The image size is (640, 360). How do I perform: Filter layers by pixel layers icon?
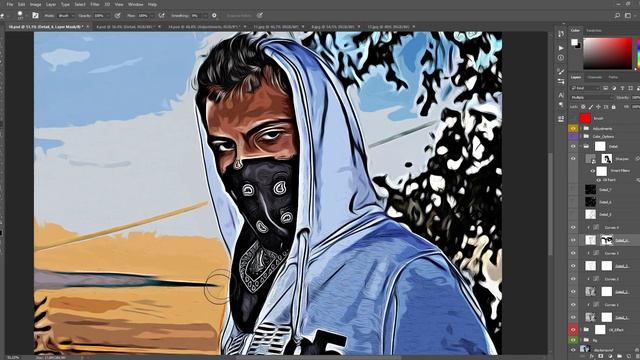click(606, 88)
